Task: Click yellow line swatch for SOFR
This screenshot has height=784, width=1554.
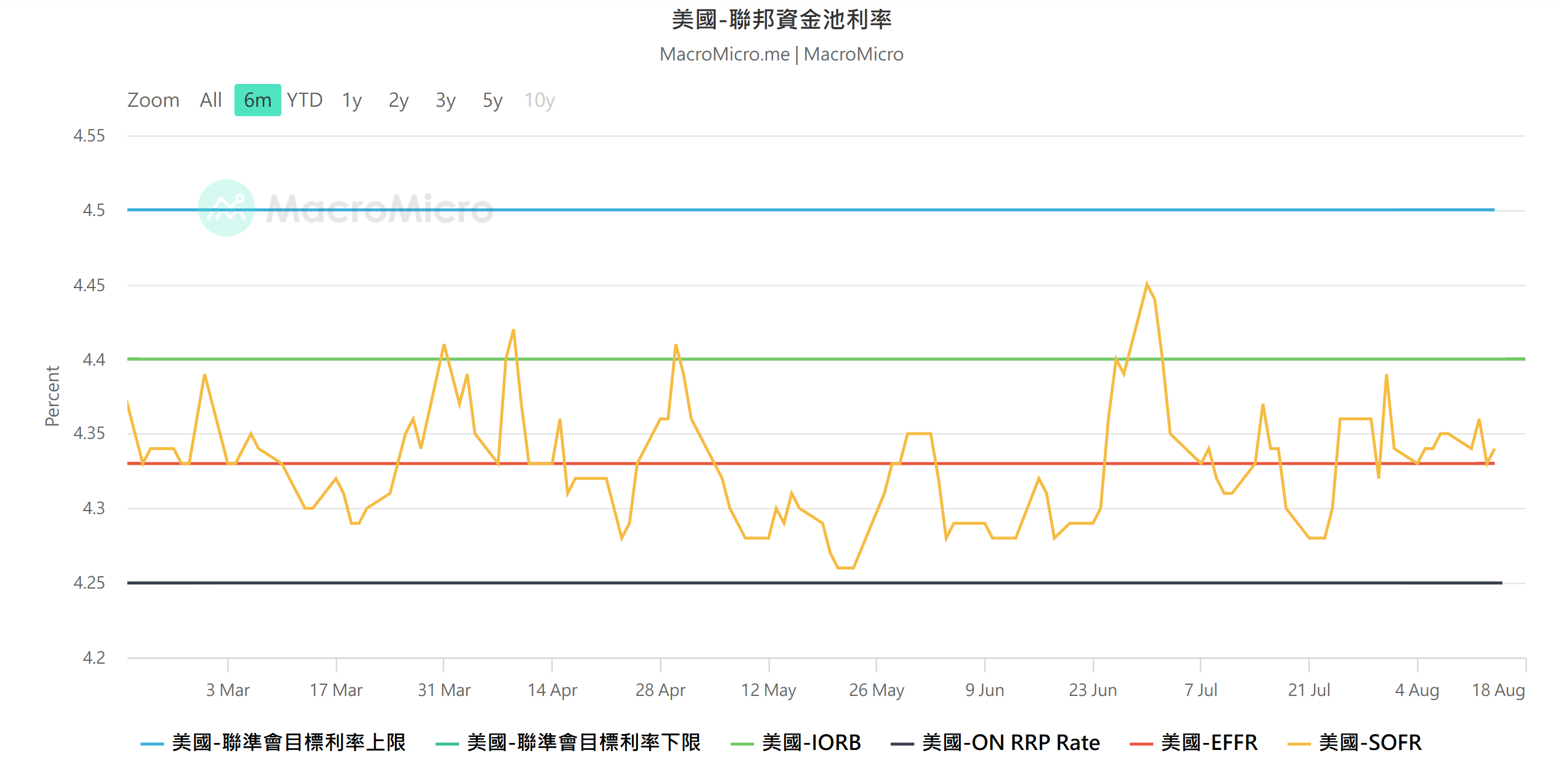Action: click(x=1299, y=744)
